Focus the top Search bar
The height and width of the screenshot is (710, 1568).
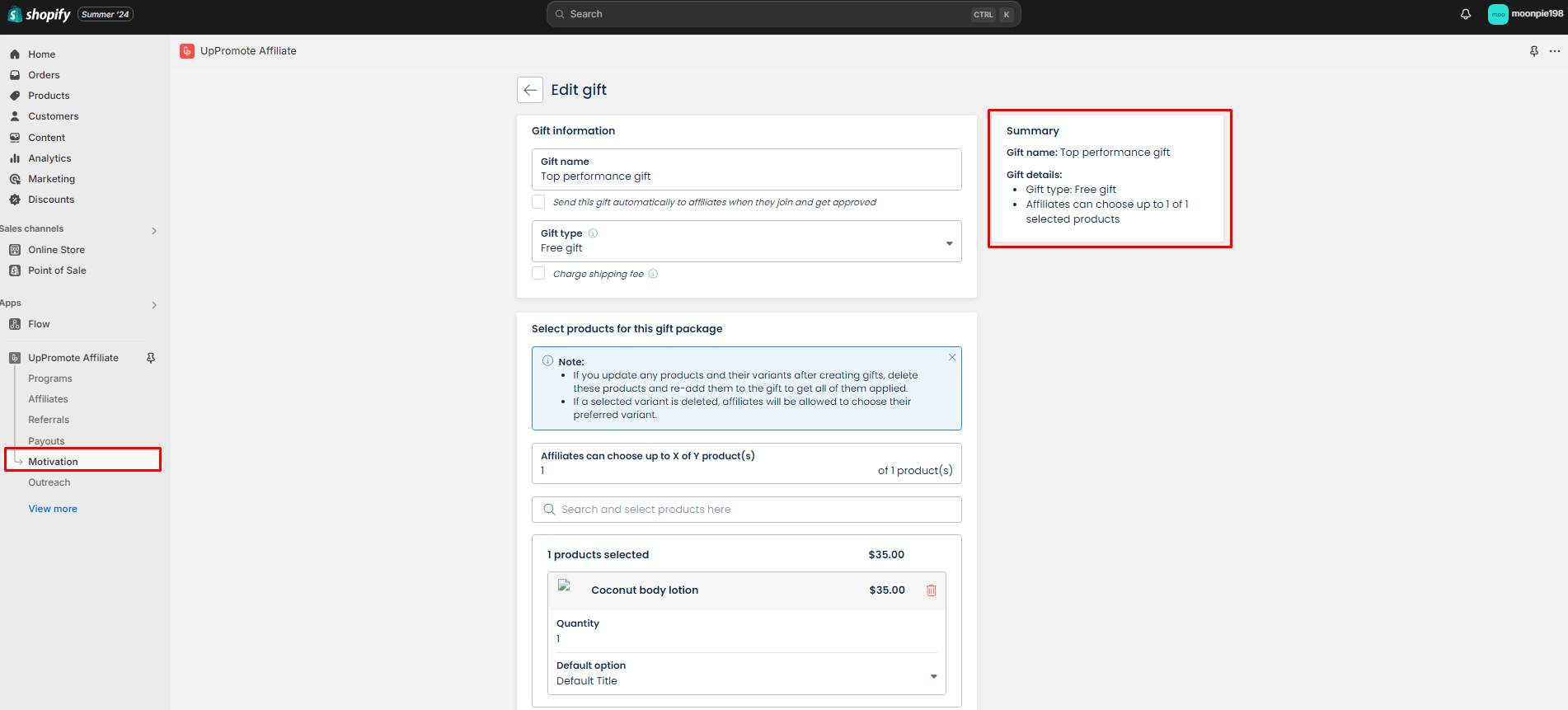pyautogui.click(x=783, y=14)
